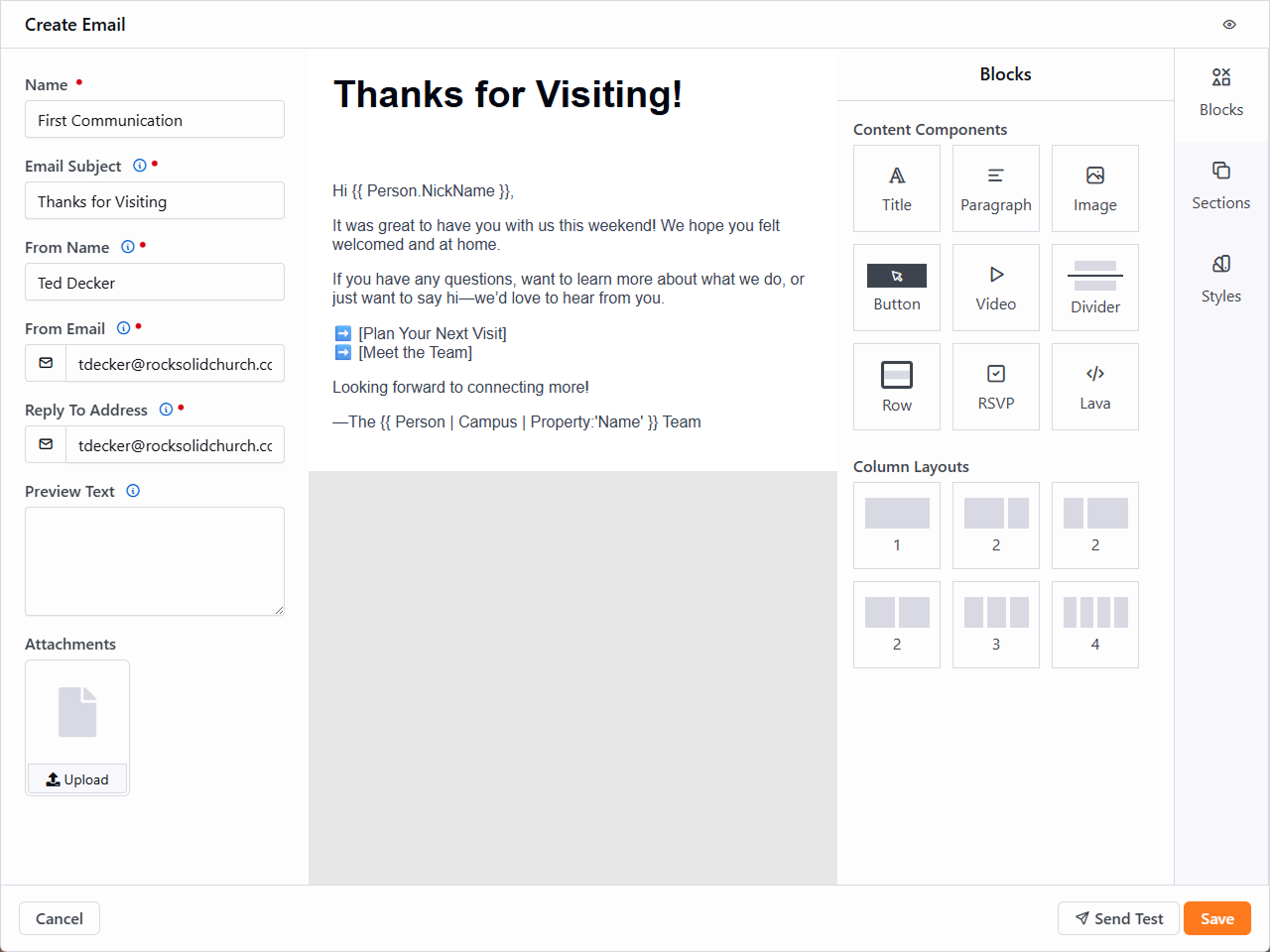Screen dimensions: 1270x952
Task: Show info tooltip for Preview Text
Action: 133,491
